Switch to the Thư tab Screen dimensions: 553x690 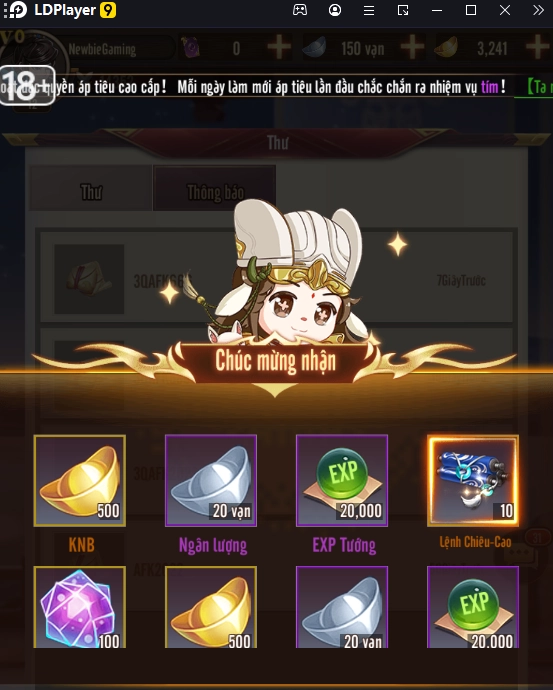(91, 188)
